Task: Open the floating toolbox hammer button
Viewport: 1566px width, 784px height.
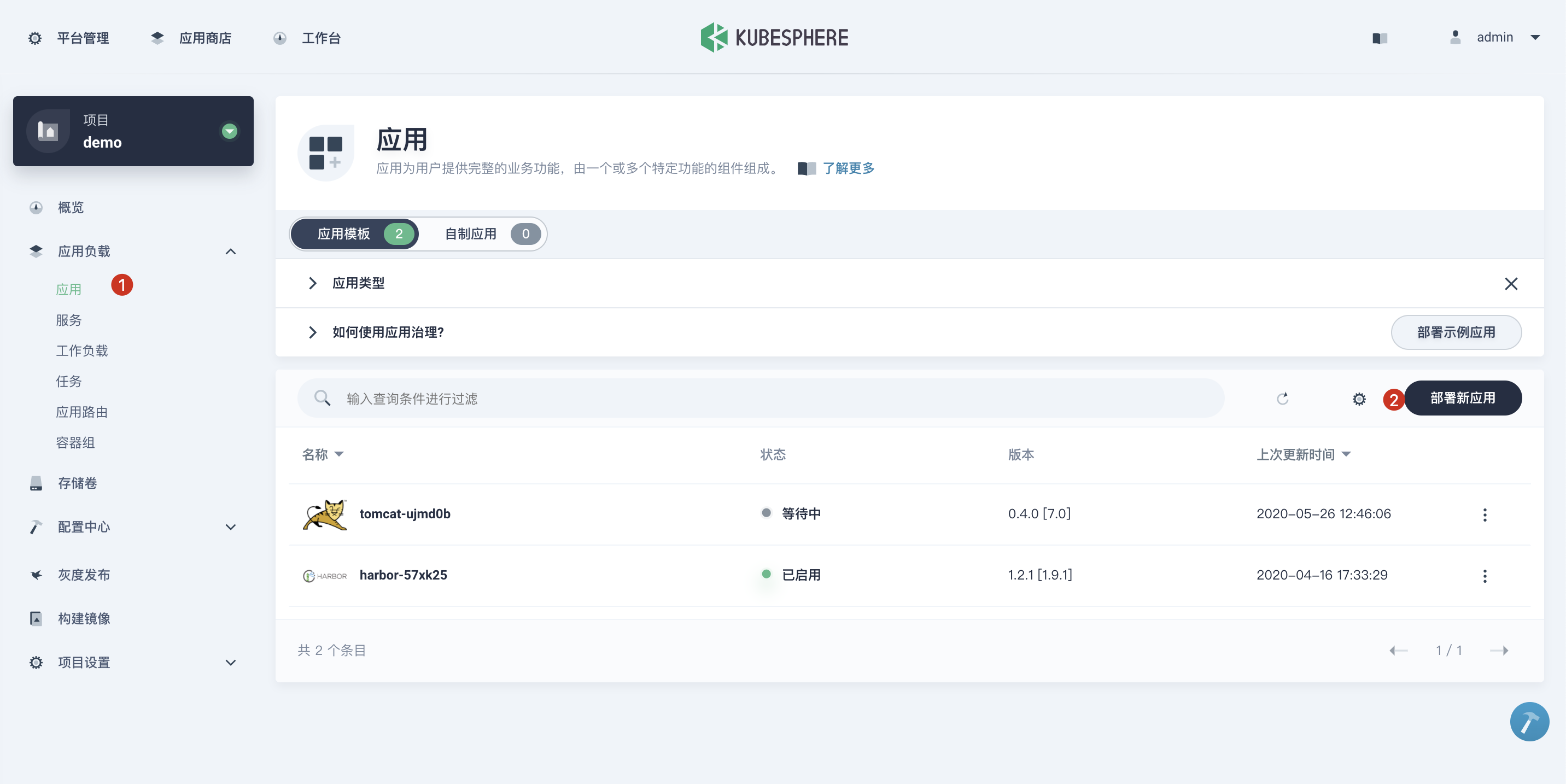Action: (1529, 722)
